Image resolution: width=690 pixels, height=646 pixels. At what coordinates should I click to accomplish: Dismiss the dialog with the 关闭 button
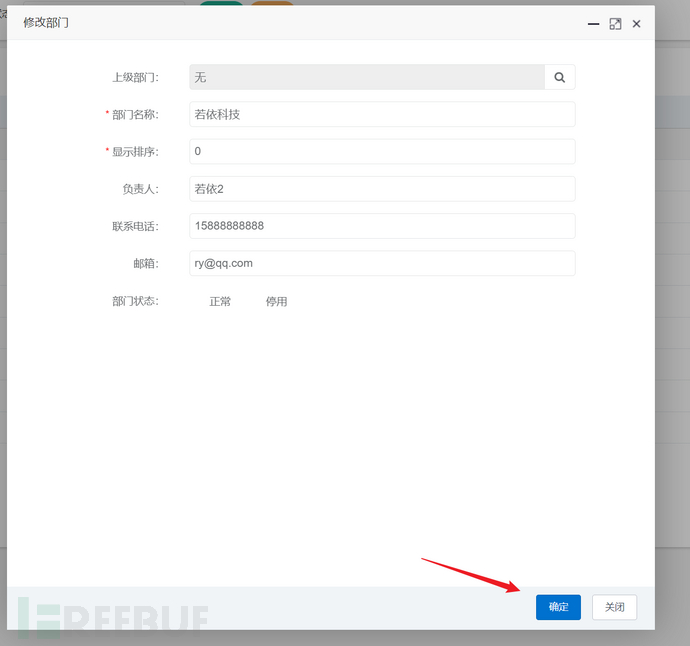click(614, 607)
